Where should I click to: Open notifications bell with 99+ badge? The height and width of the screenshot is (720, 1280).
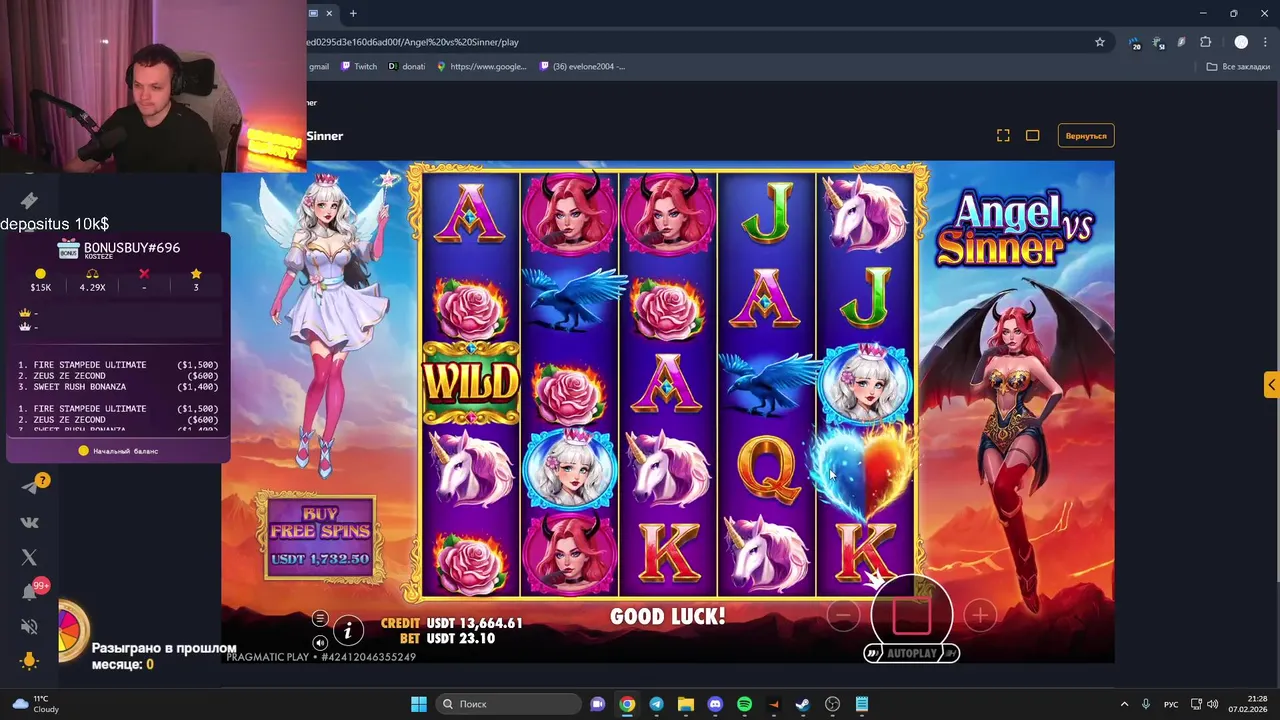[x=30, y=591]
